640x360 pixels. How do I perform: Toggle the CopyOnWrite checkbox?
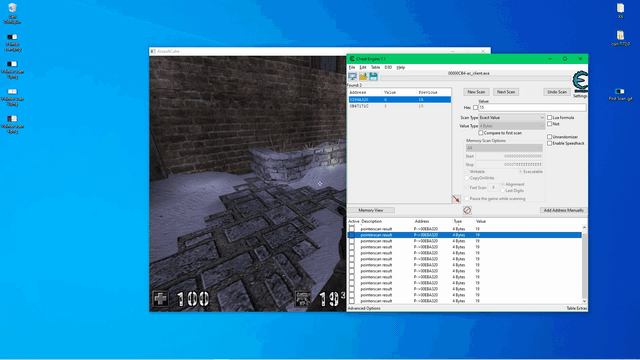tap(467, 178)
